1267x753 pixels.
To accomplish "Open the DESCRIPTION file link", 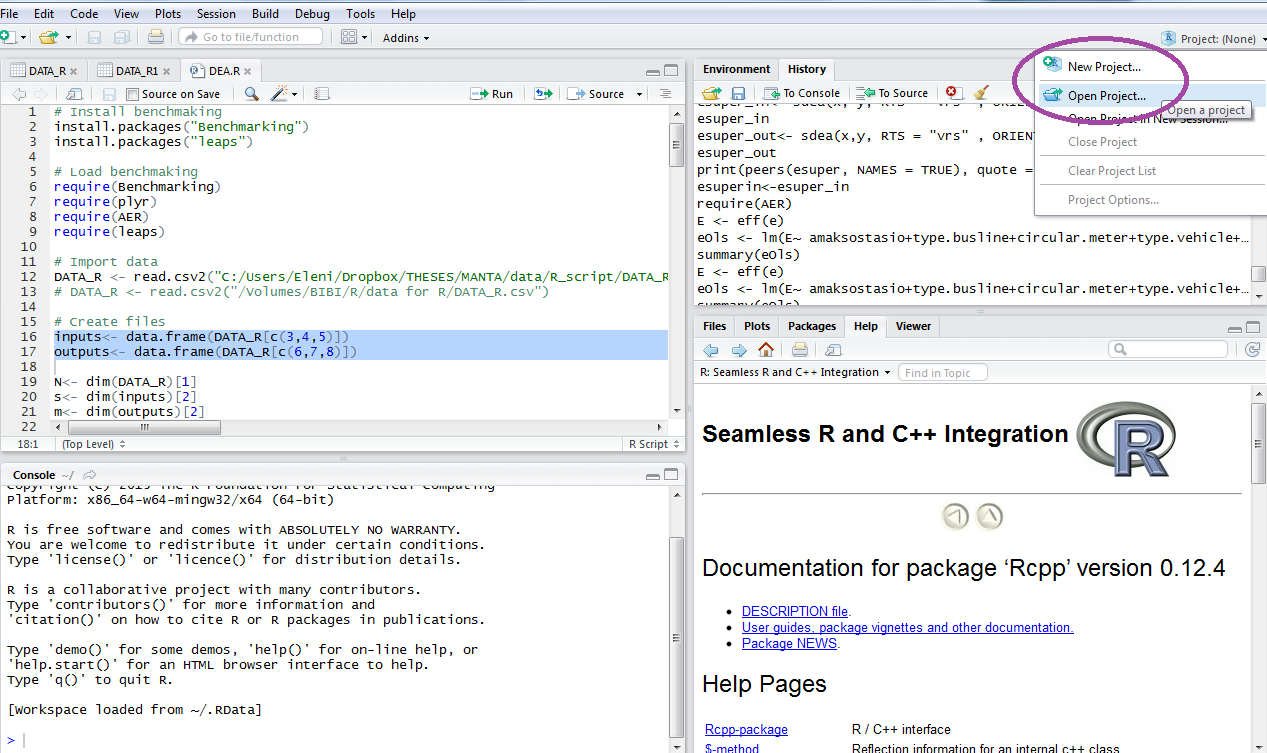I will (x=795, y=611).
